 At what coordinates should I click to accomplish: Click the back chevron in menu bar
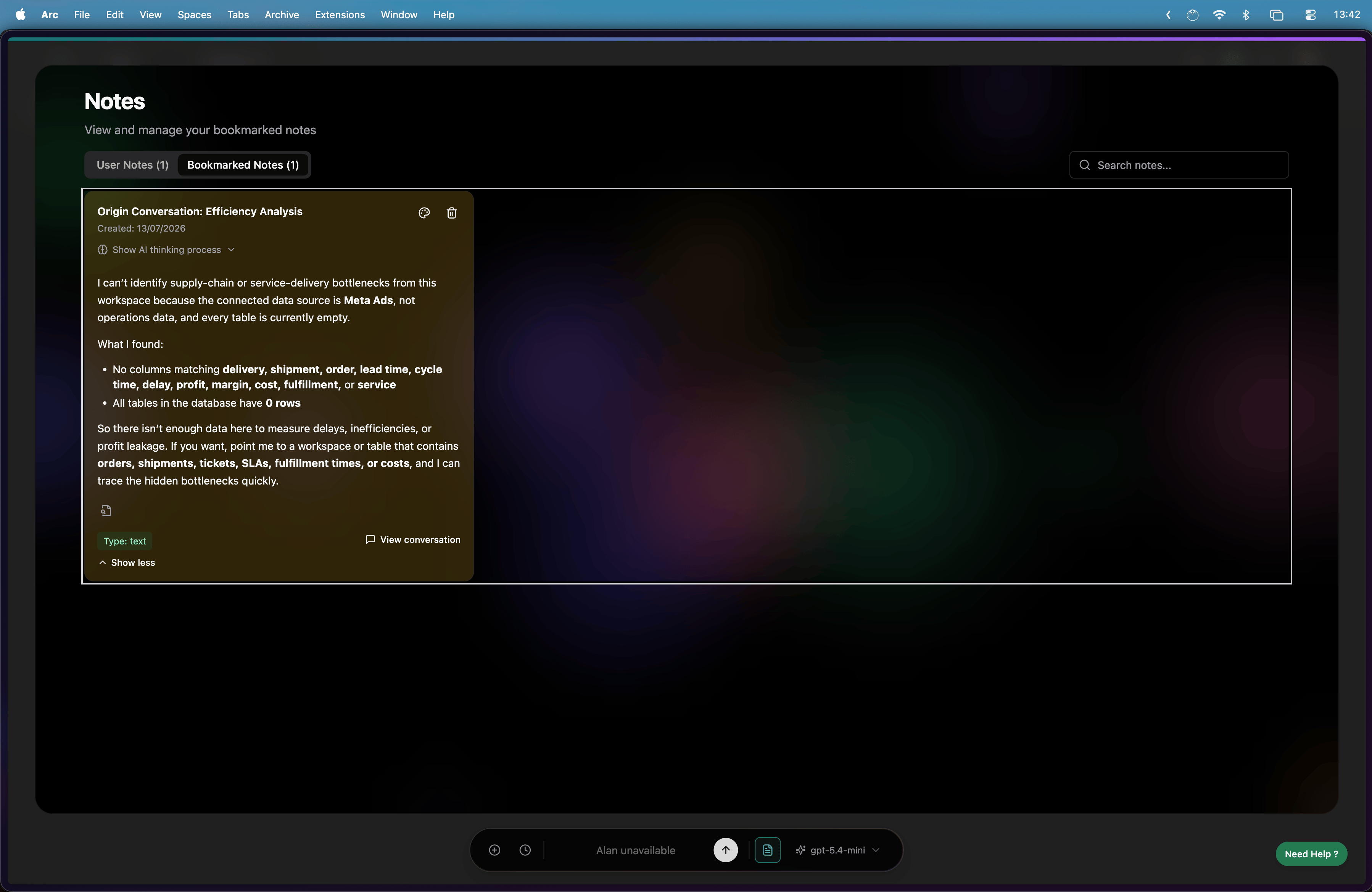click(1168, 14)
